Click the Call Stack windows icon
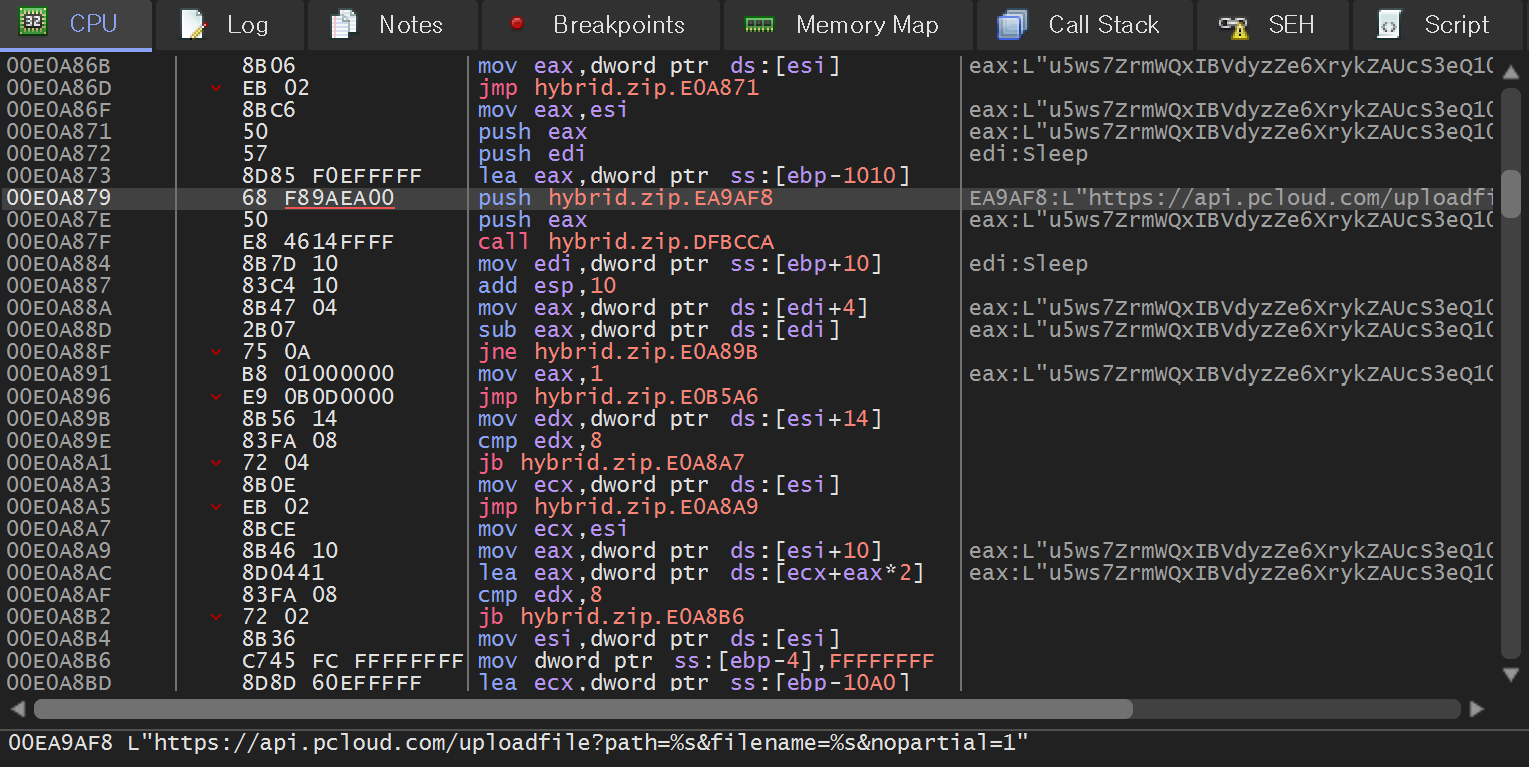The width and height of the screenshot is (1530, 768). point(1013,25)
